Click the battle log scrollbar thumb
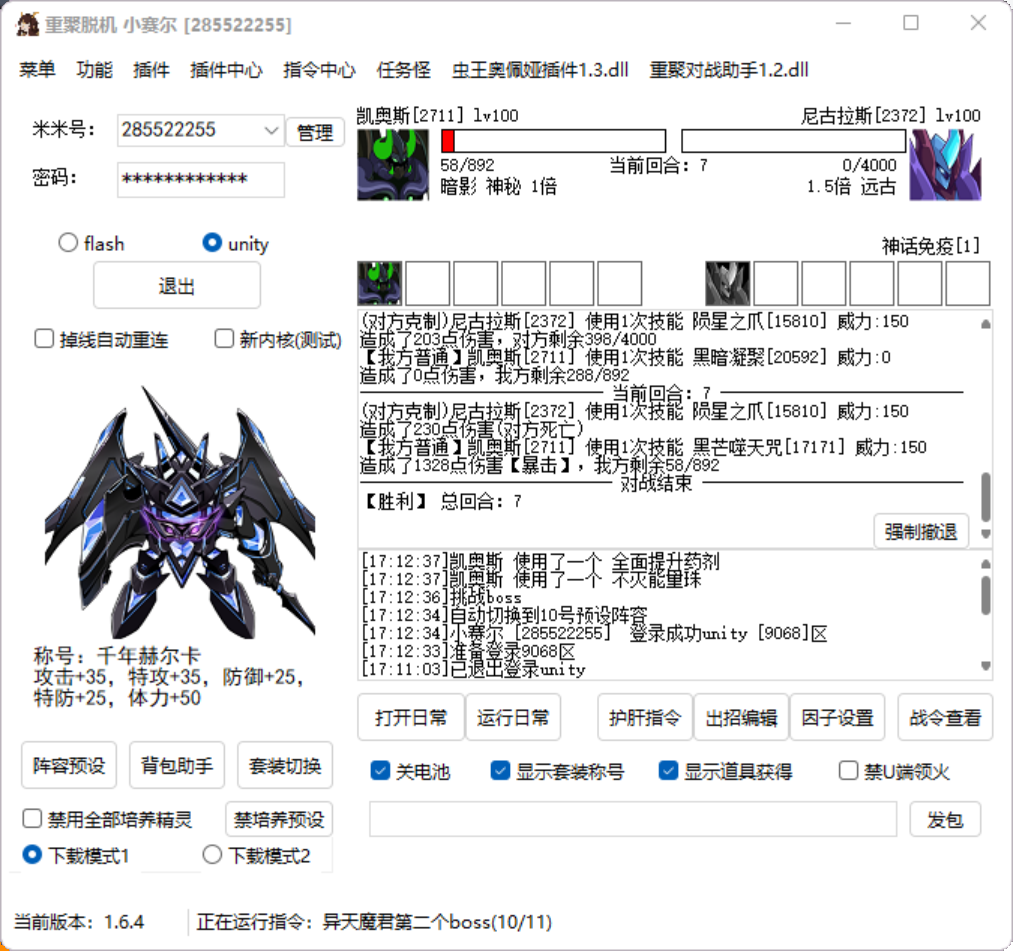The width and height of the screenshot is (1013, 951). (985, 496)
